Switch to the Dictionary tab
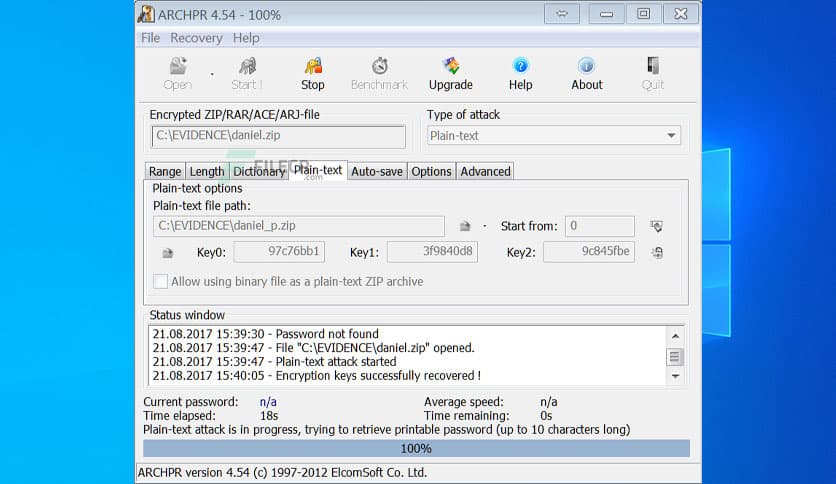Viewport: 836px width, 484px height. 259,171
